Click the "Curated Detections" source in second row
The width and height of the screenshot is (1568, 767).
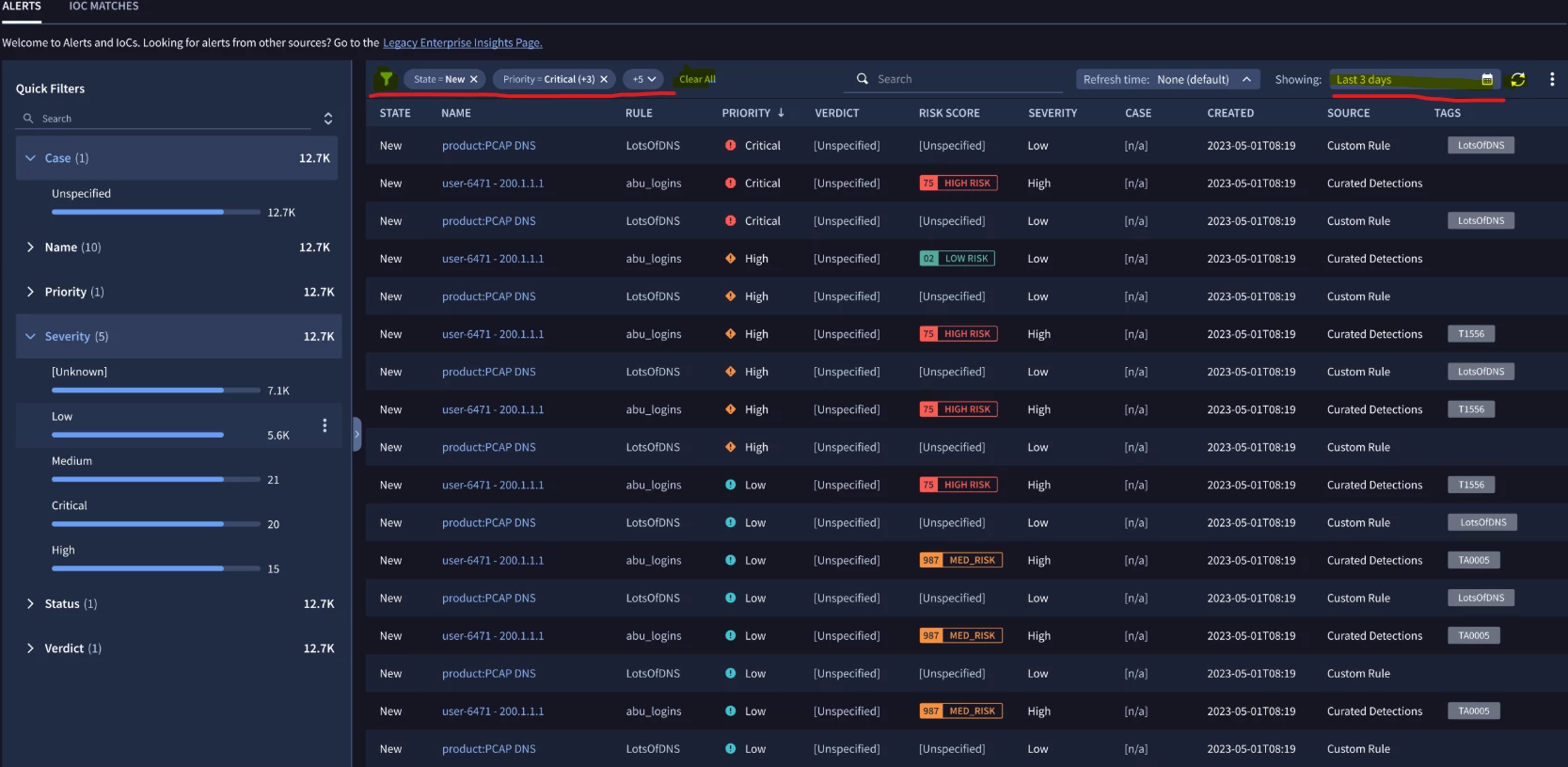pyautogui.click(x=1374, y=184)
